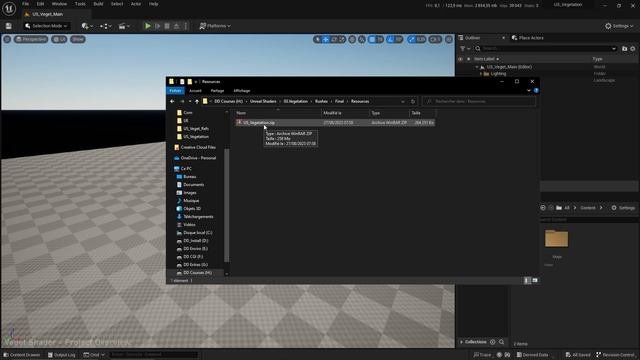
Task: Click the Explorer help question mark icon
Action: (536, 91)
